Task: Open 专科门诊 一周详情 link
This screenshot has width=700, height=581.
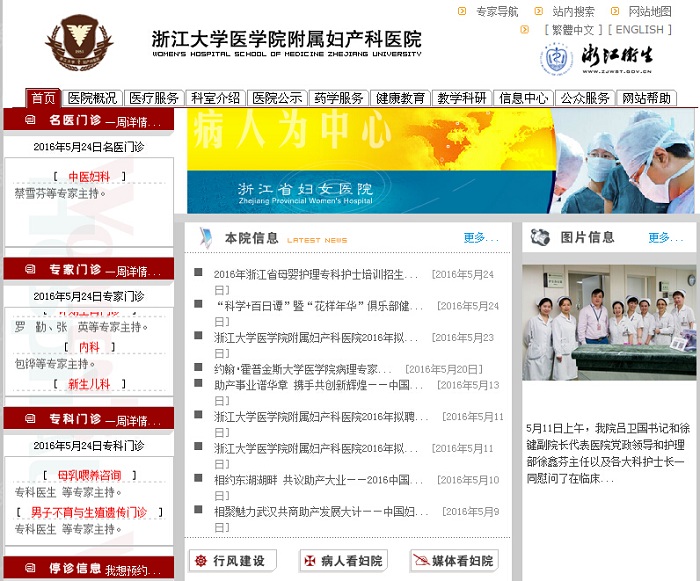Action: coord(133,421)
